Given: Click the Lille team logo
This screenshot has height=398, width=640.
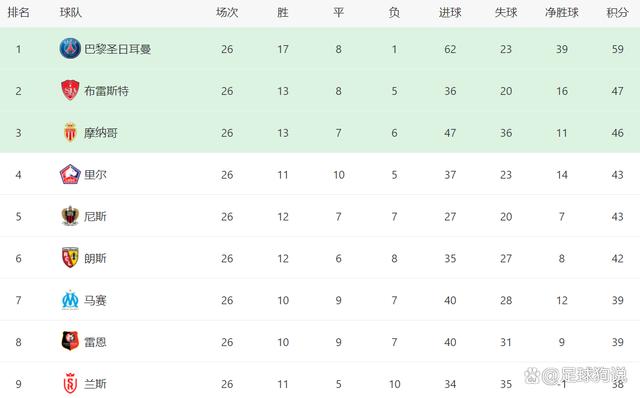Looking at the screenshot, I should point(70,174).
